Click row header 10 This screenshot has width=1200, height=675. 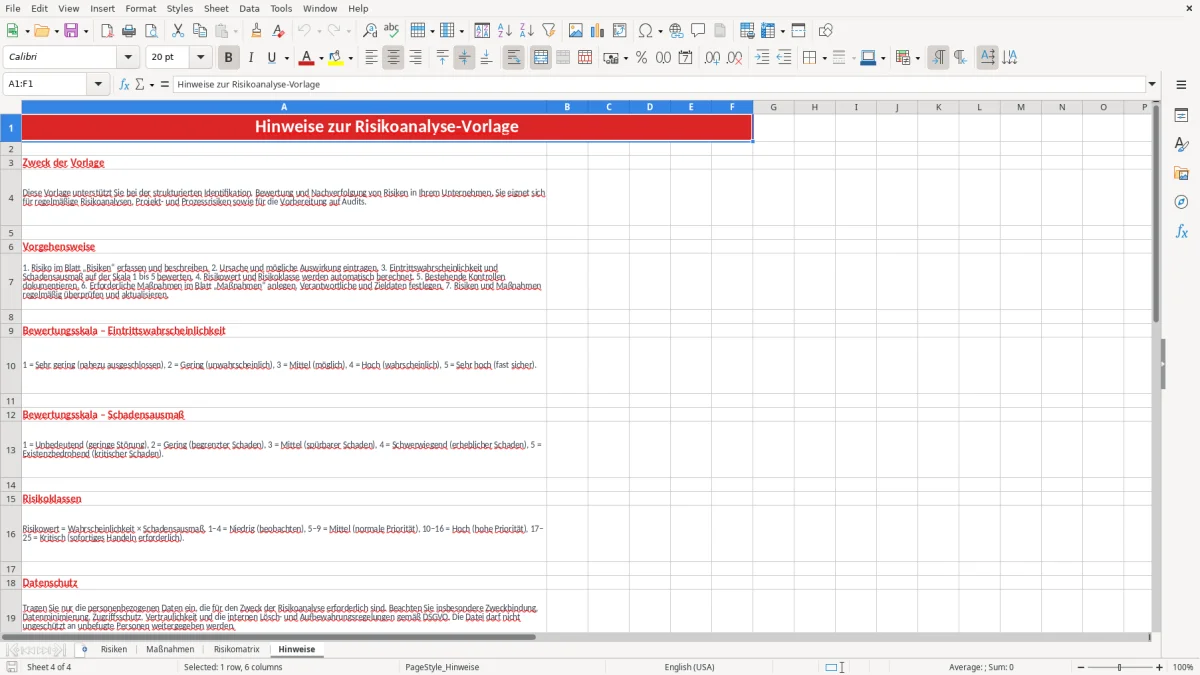coord(10,365)
